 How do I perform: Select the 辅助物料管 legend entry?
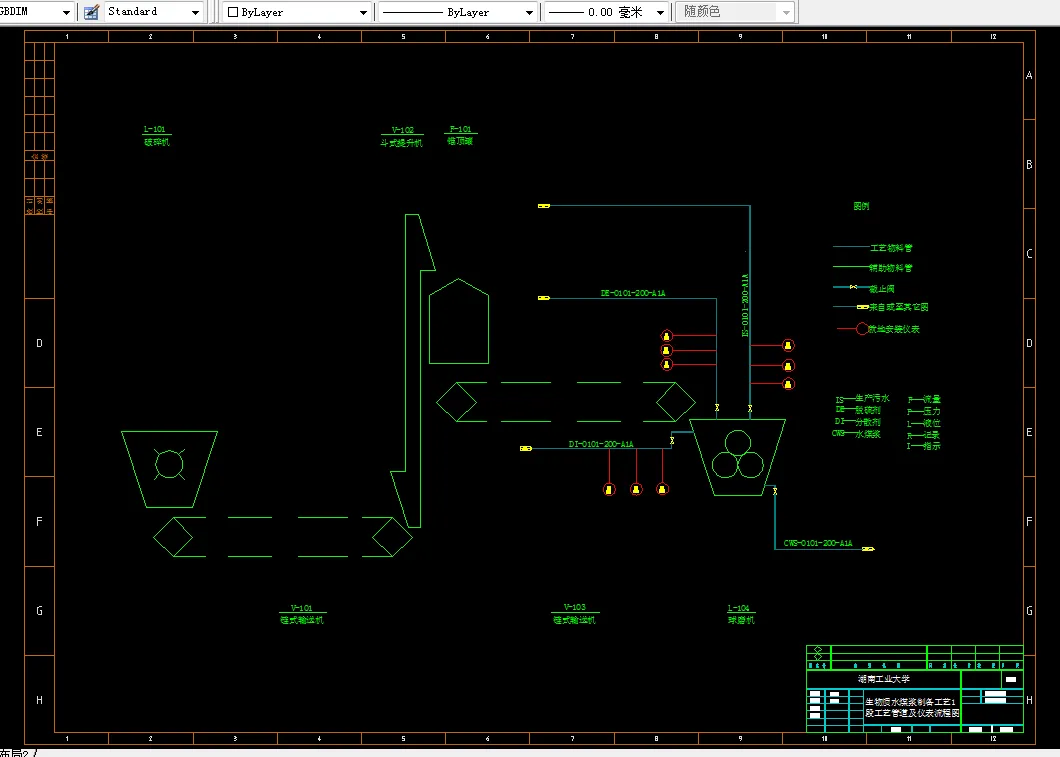tap(892, 268)
